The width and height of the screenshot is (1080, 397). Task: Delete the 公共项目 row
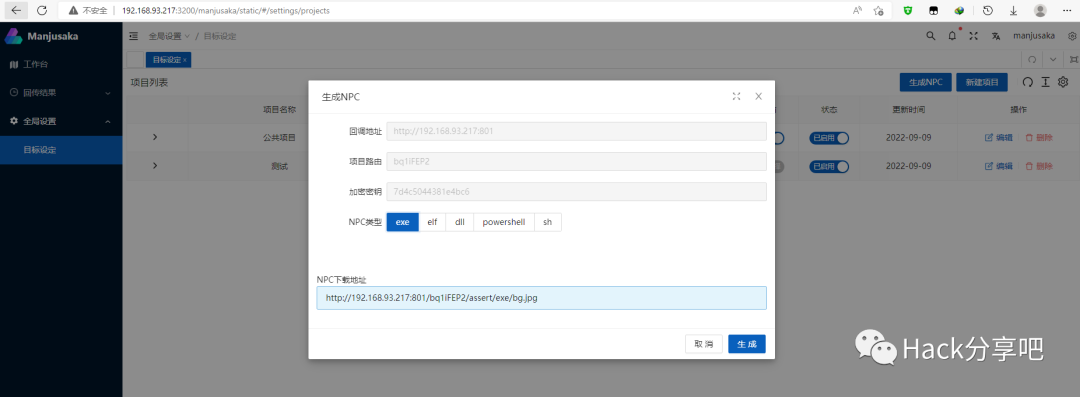(x=1039, y=138)
